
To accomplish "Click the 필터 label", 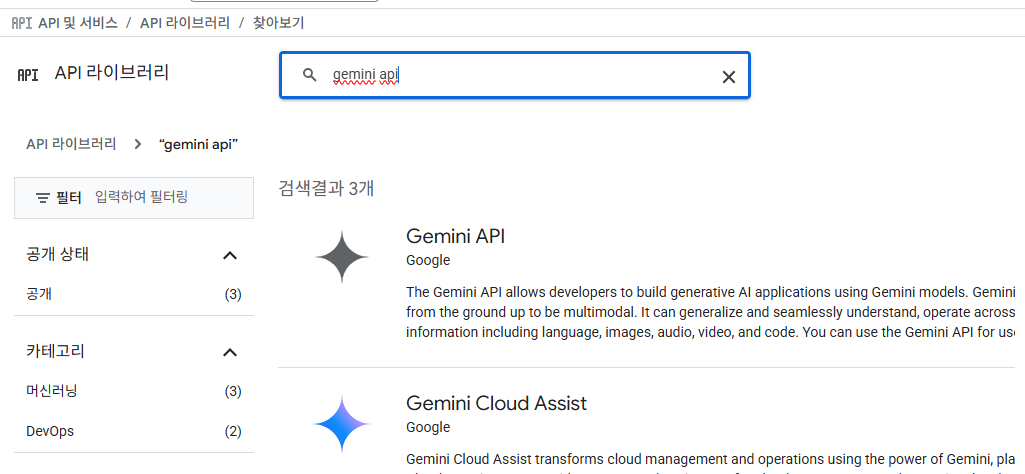I will pyautogui.click(x=69, y=197).
